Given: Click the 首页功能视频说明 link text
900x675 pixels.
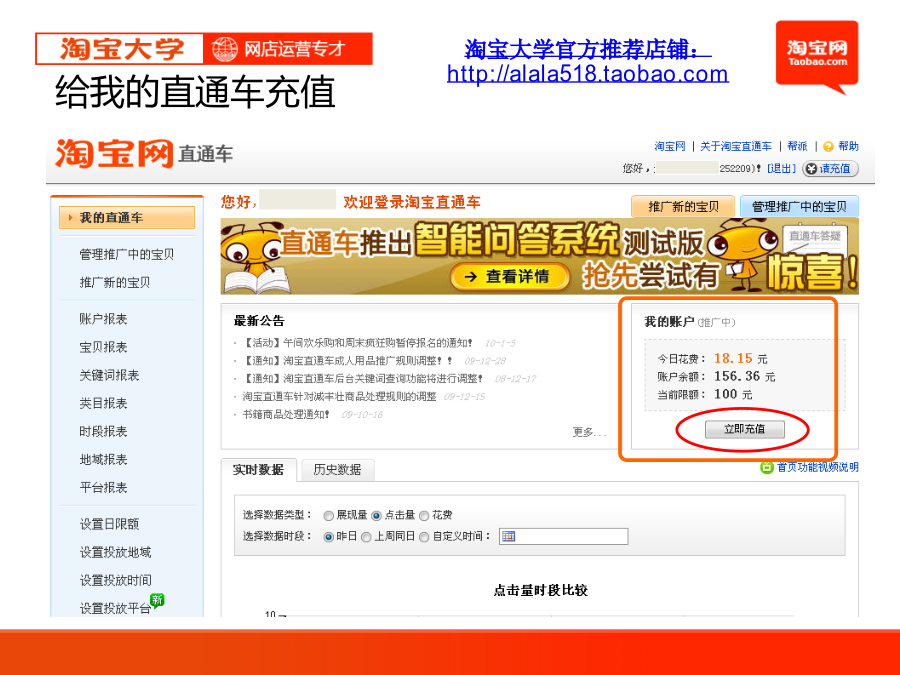Looking at the screenshot, I should point(818,467).
